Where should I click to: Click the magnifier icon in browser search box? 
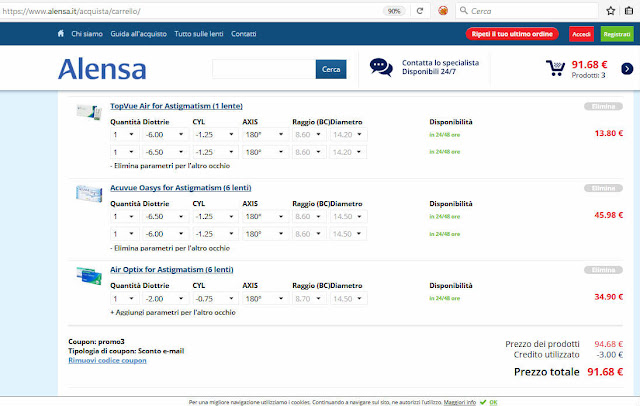(464, 11)
